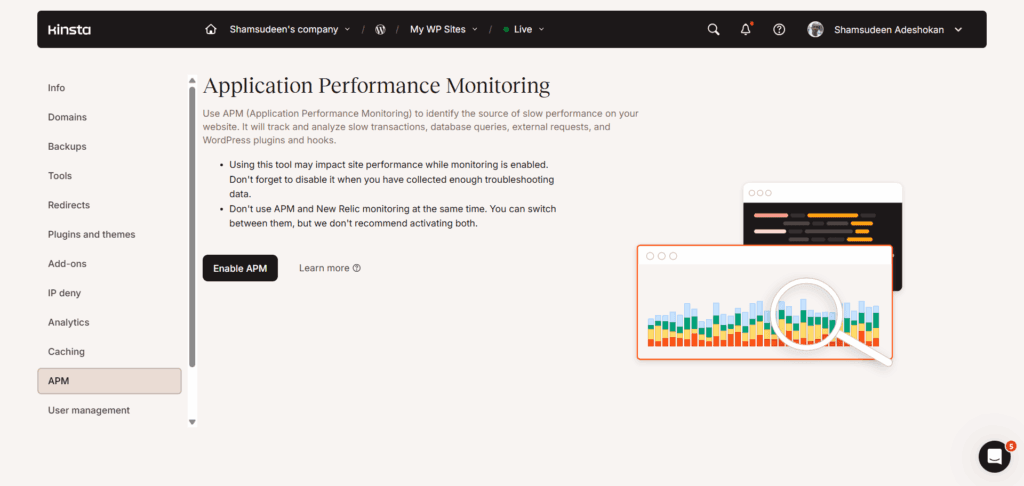
Task: Expand the My WP Sites dropdown
Action: pos(443,29)
